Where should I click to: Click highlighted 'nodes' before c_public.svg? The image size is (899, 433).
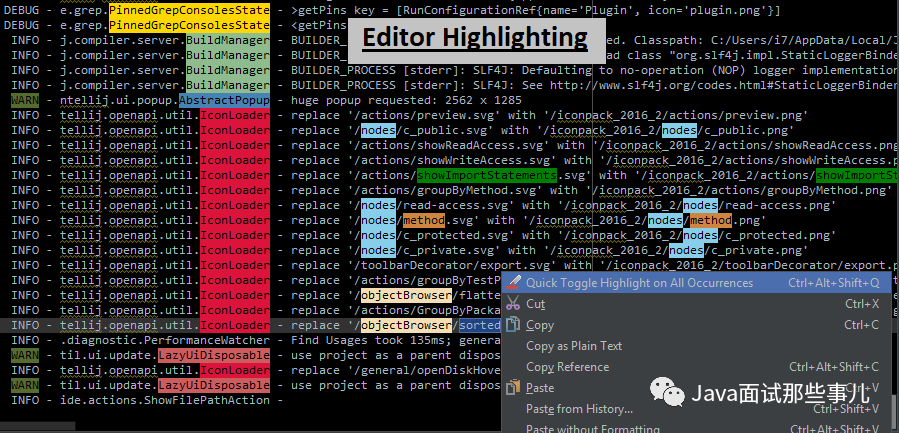(378, 131)
